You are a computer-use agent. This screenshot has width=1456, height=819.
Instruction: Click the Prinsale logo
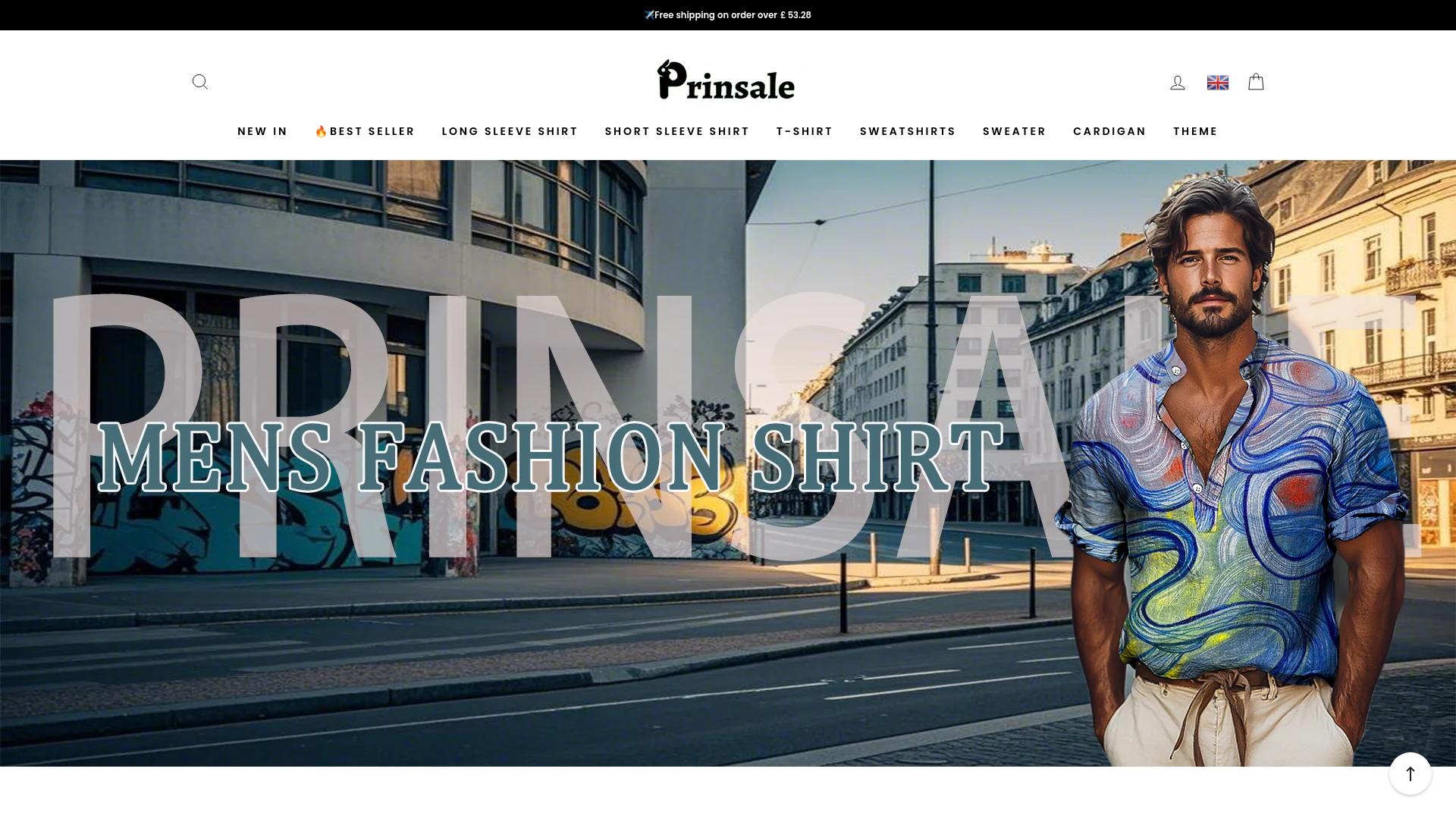(726, 80)
